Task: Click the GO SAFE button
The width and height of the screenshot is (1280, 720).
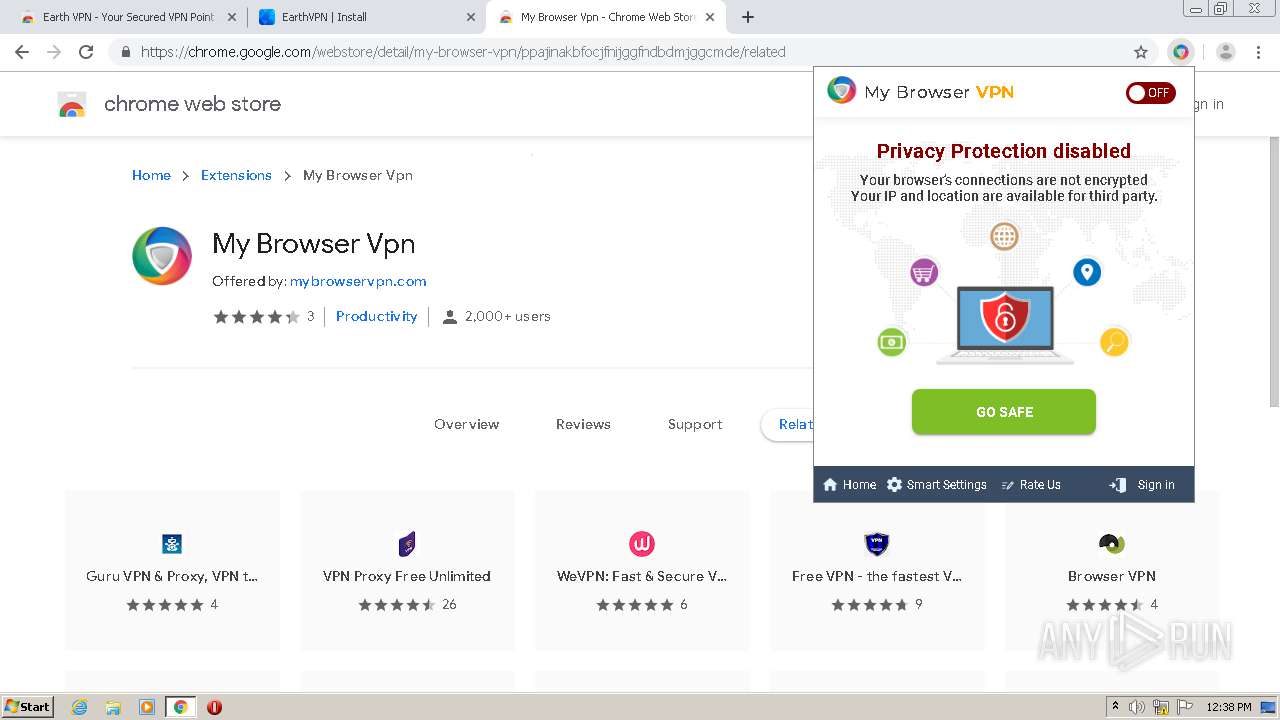Action: click(1004, 412)
